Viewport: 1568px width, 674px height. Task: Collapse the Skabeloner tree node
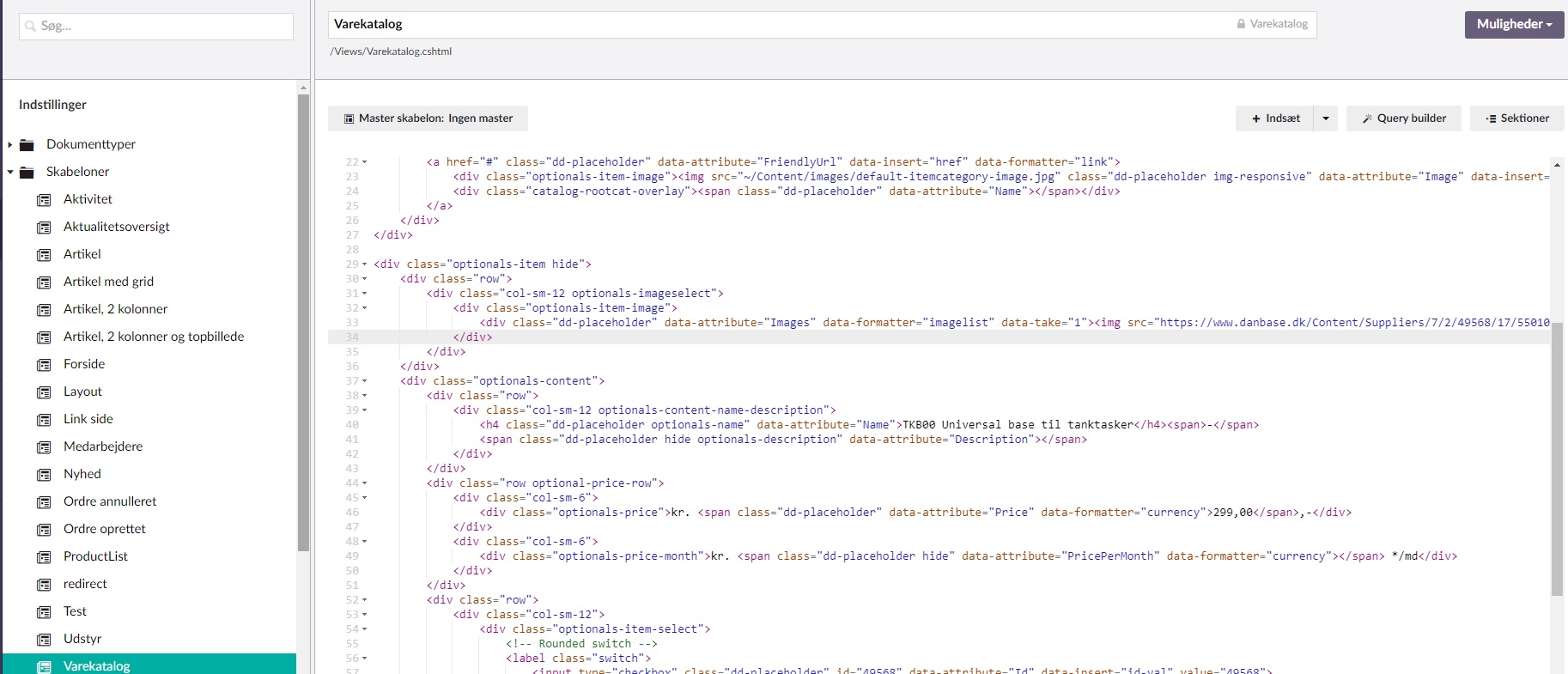(x=10, y=172)
